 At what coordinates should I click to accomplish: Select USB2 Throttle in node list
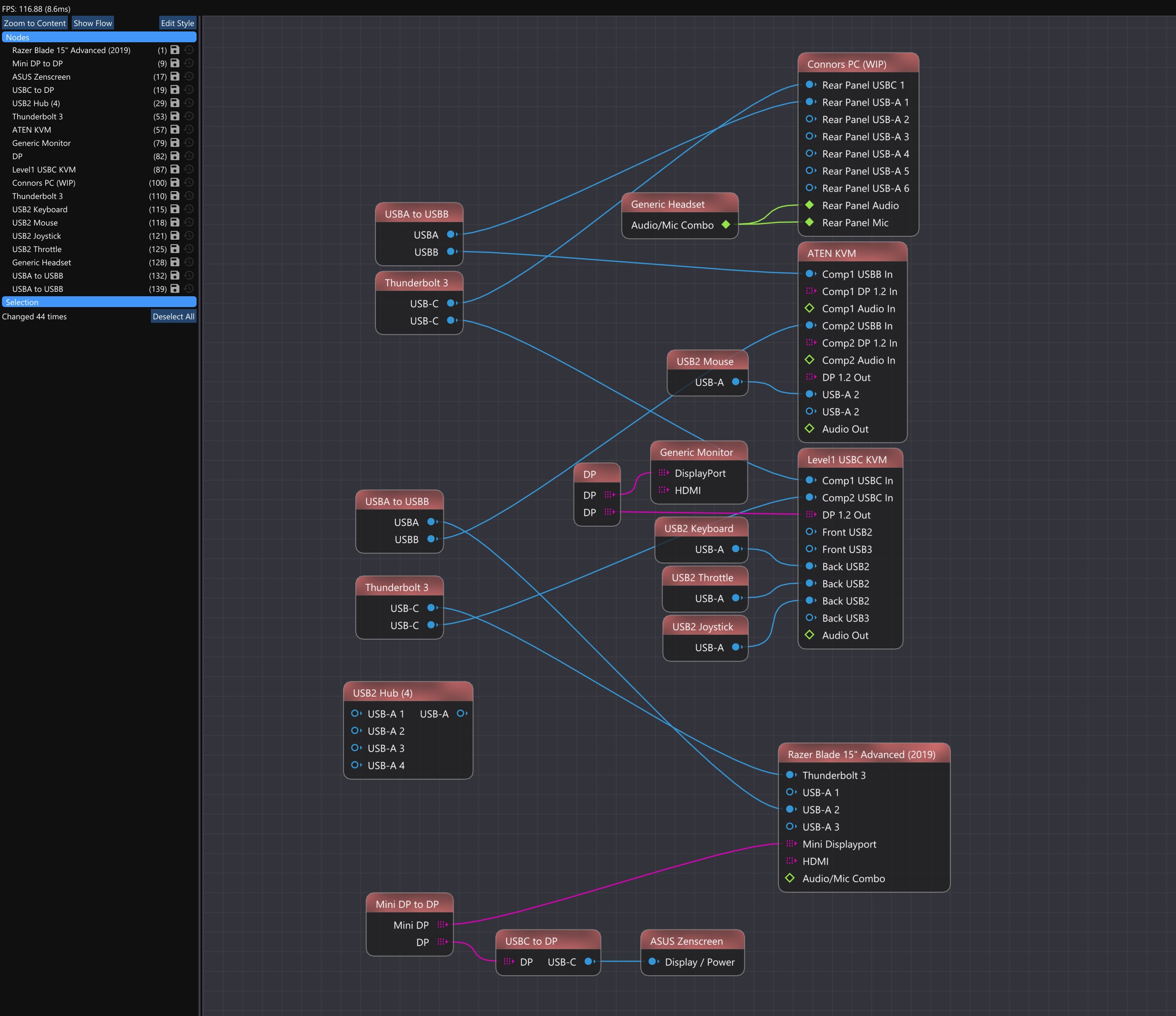pyautogui.click(x=37, y=249)
